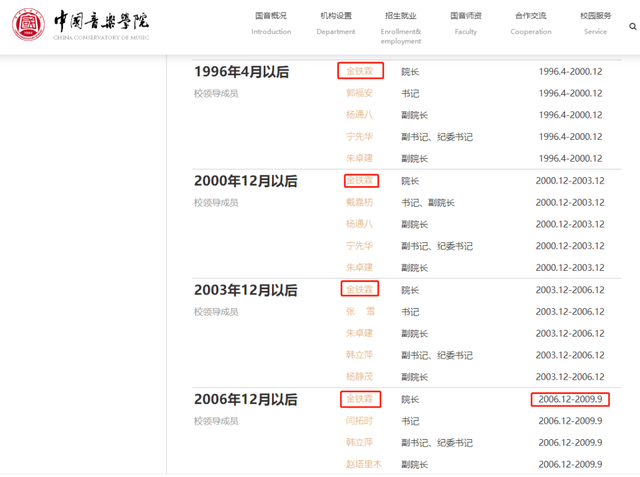The image size is (640, 477).
Task: Click the name 杨静茂
Action: pyautogui.click(x=360, y=376)
